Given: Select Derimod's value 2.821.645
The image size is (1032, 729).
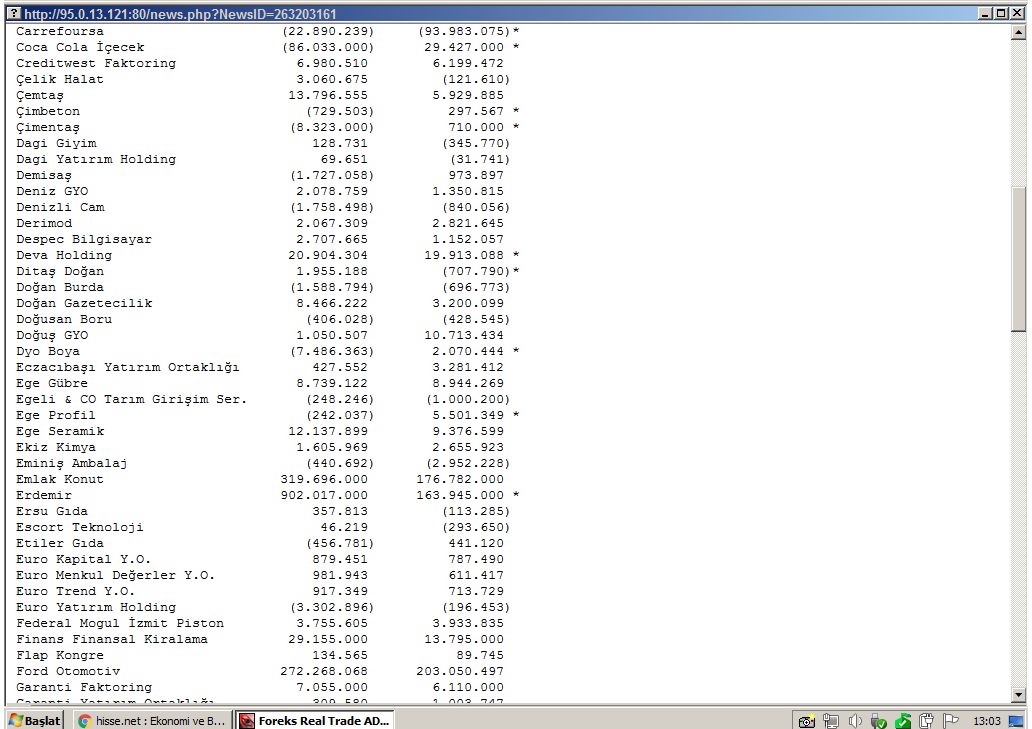Looking at the screenshot, I should point(468,223).
